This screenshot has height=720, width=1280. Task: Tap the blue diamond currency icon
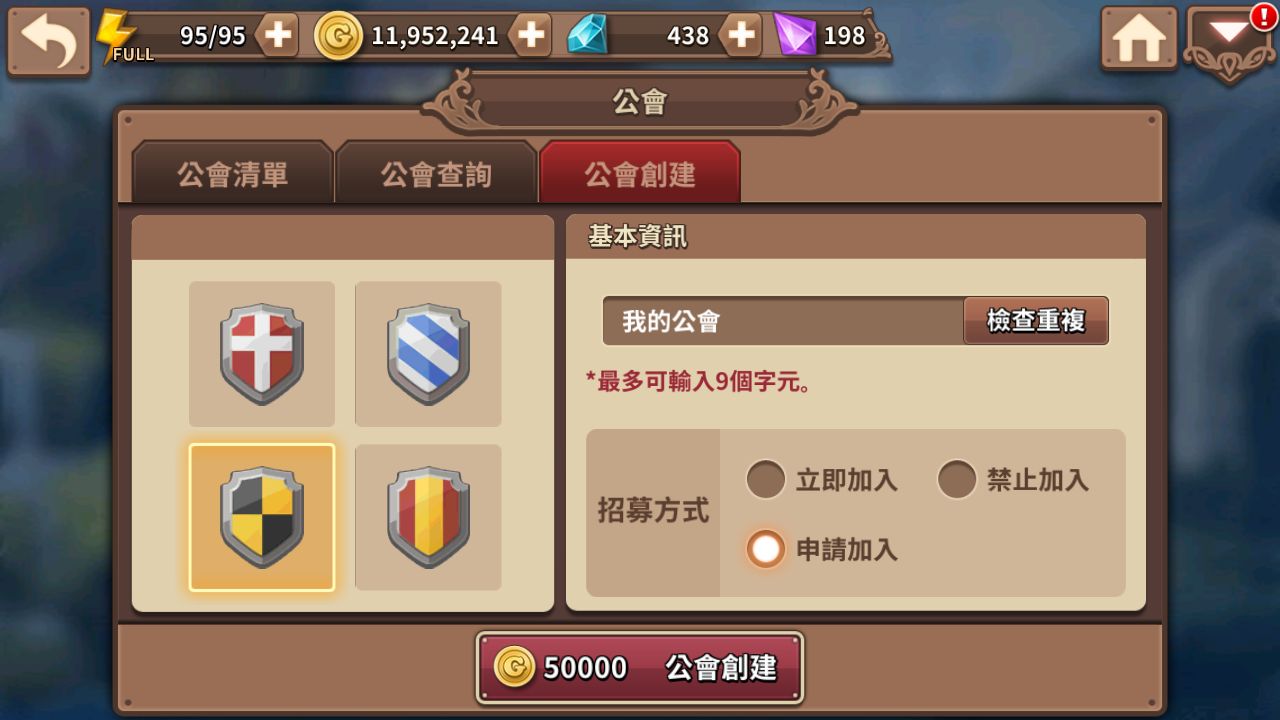pos(588,35)
